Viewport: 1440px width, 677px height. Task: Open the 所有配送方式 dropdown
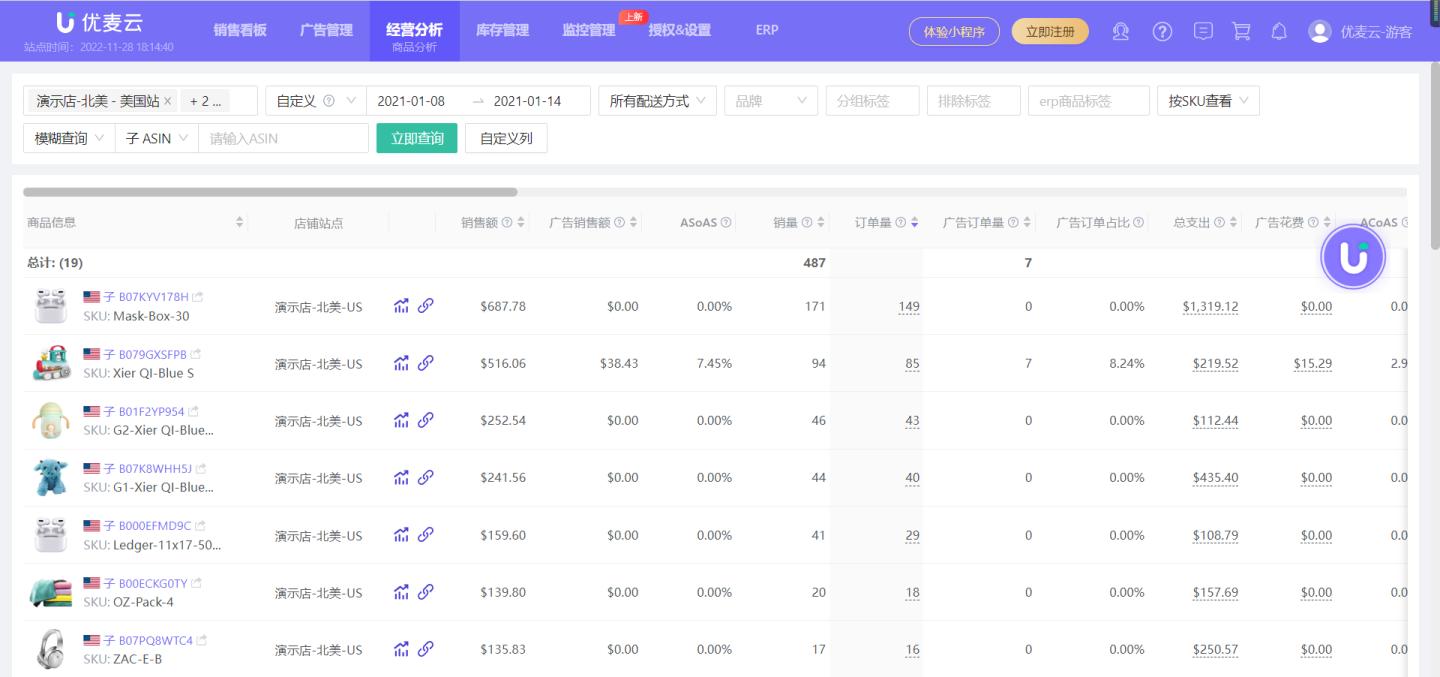pyautogui.click(x=657, y=100)
